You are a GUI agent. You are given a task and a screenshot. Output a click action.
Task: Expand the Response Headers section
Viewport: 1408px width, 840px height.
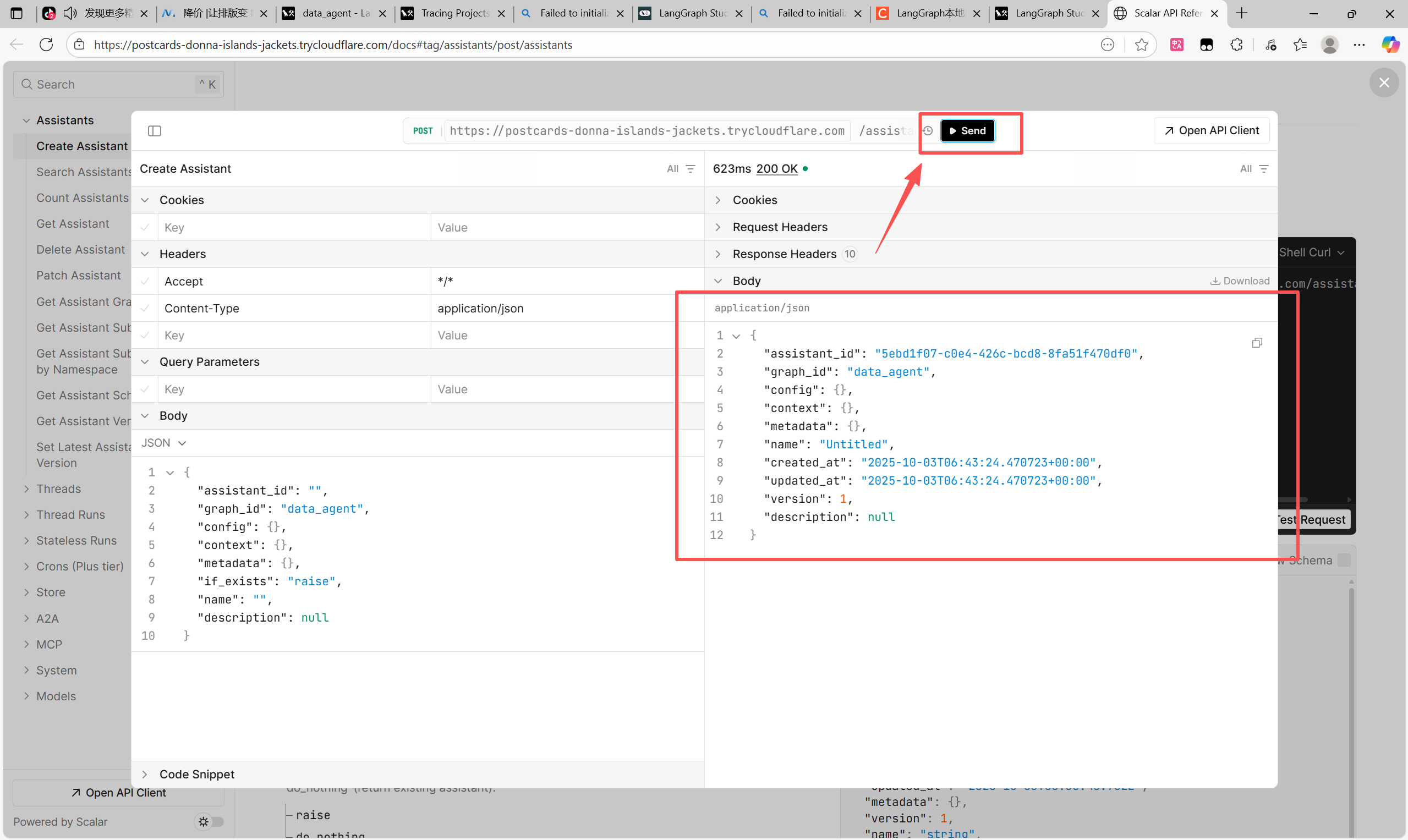coord(784,254)
